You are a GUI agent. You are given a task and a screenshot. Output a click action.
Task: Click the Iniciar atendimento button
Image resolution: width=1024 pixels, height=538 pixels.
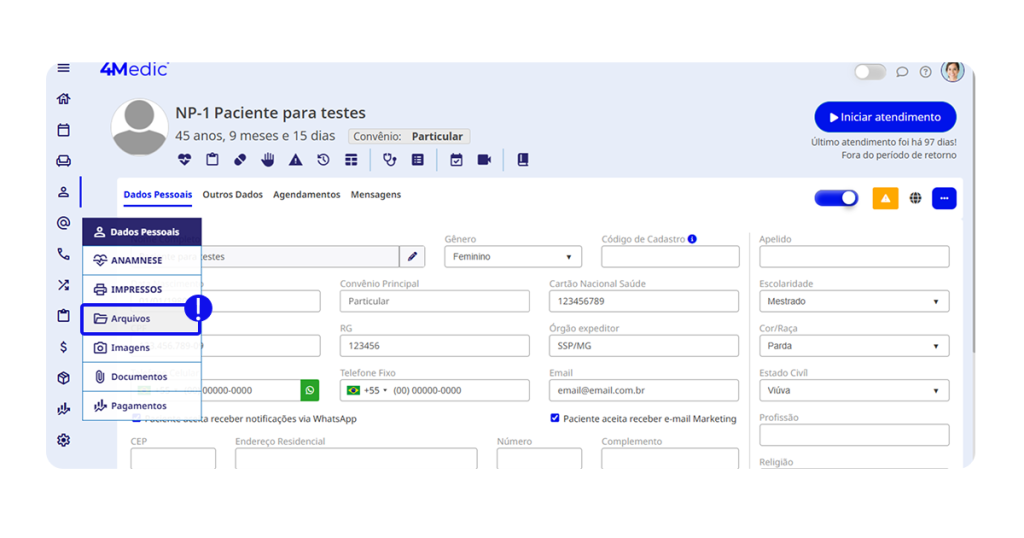(884, 117)
